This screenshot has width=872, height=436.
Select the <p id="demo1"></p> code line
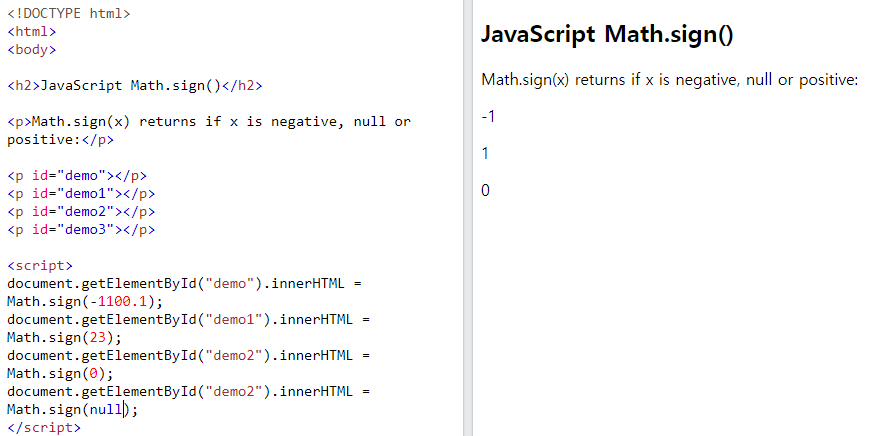(81, 194)
